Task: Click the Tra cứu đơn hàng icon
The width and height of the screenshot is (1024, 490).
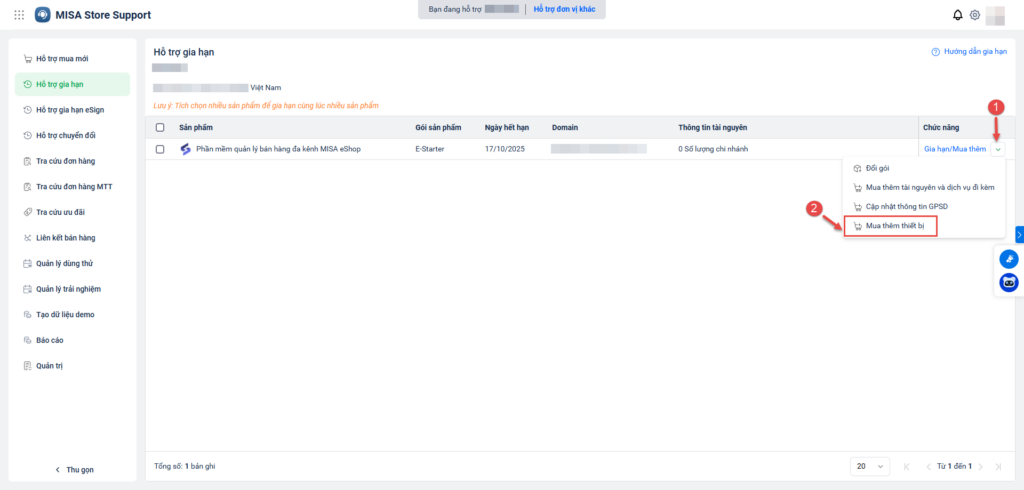Action: pos(27,161)
